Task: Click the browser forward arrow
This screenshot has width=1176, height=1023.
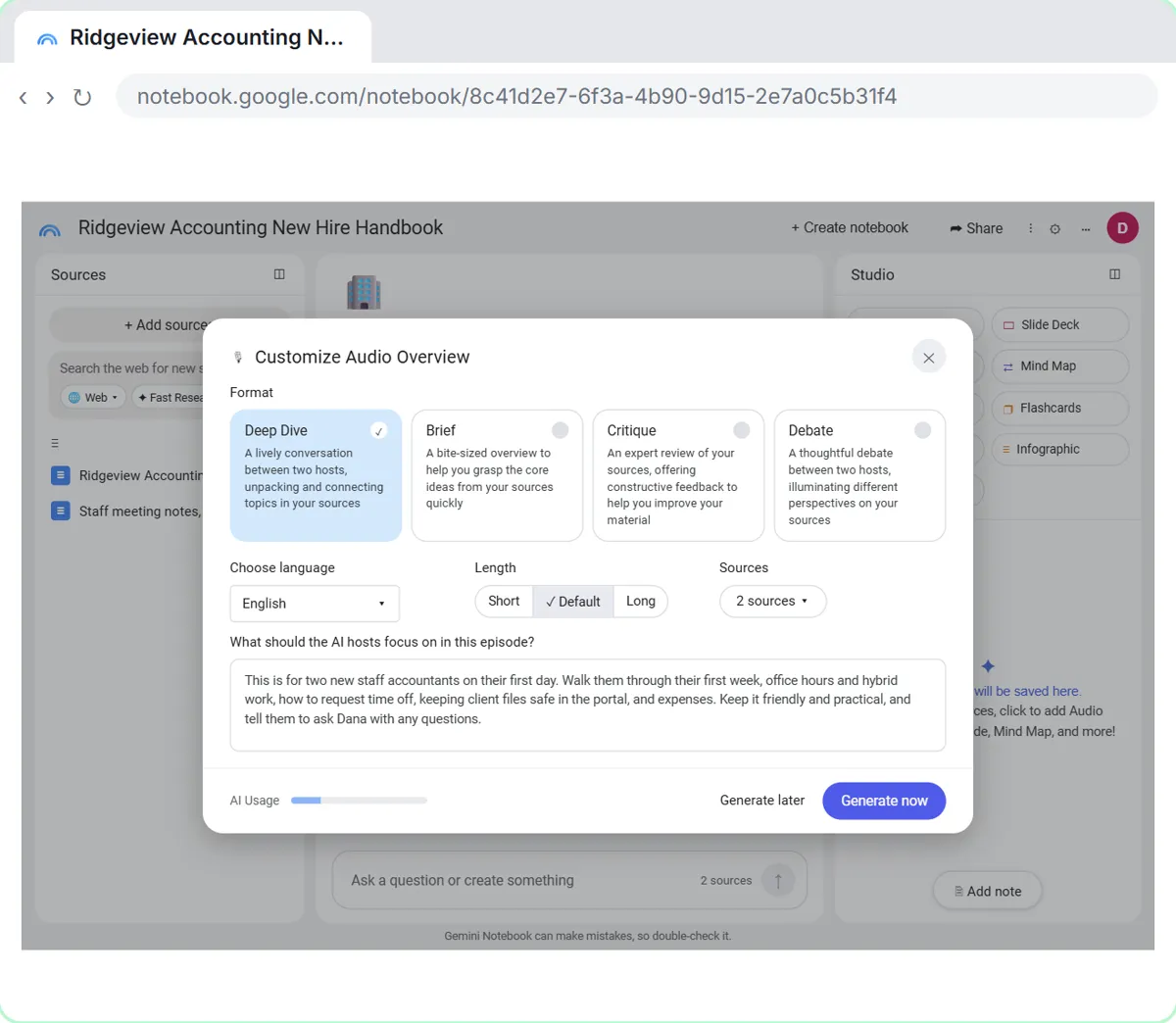Action: point(50,97)
